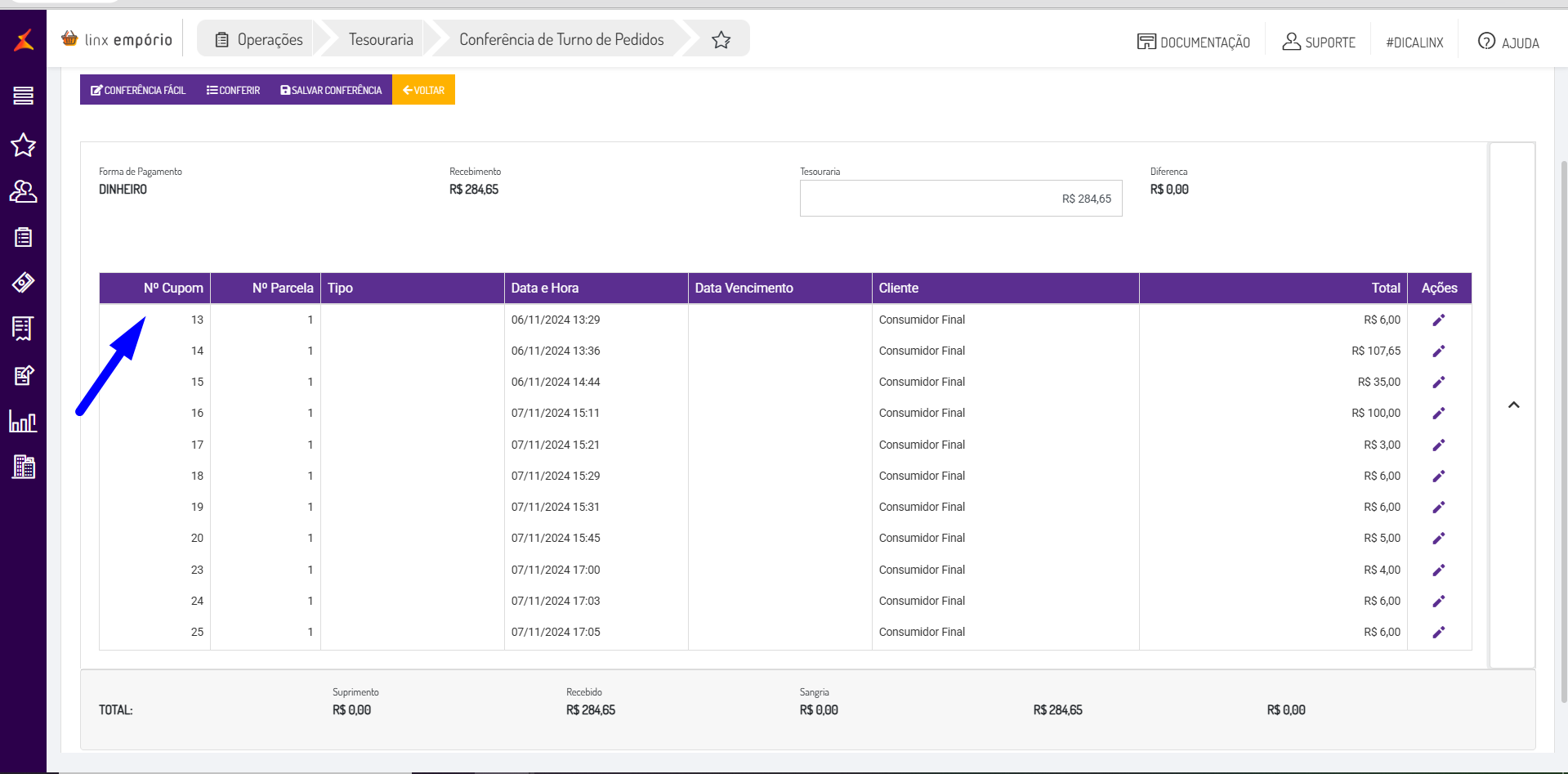
Task: Edit cupom 16 of R$ 100,00
Action: [1439, 414]
